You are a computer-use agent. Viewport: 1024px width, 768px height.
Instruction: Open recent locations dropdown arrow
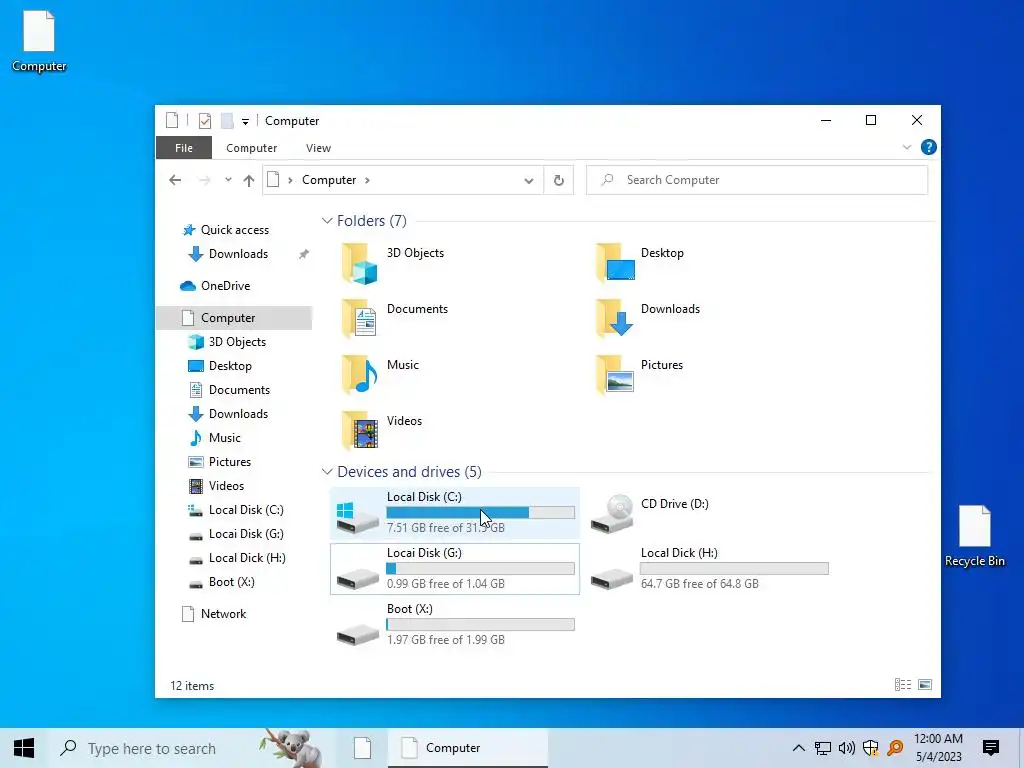(228, 180)
